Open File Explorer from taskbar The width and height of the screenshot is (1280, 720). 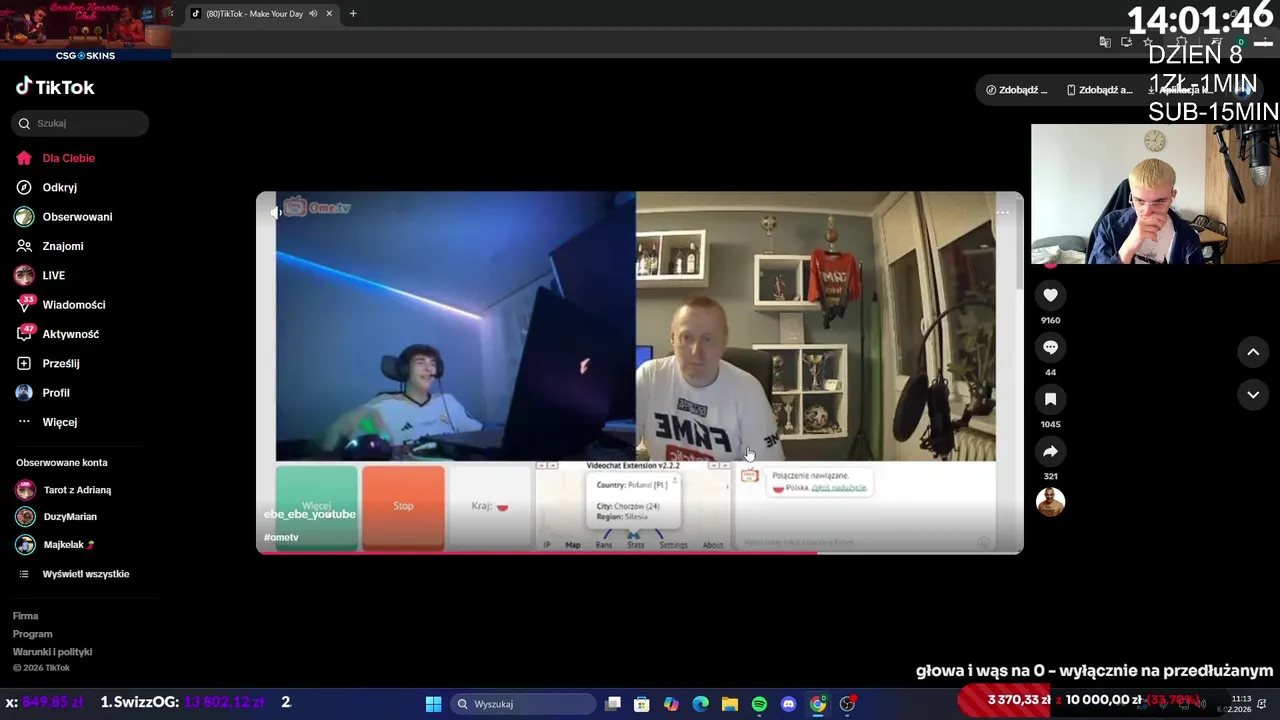730,704
